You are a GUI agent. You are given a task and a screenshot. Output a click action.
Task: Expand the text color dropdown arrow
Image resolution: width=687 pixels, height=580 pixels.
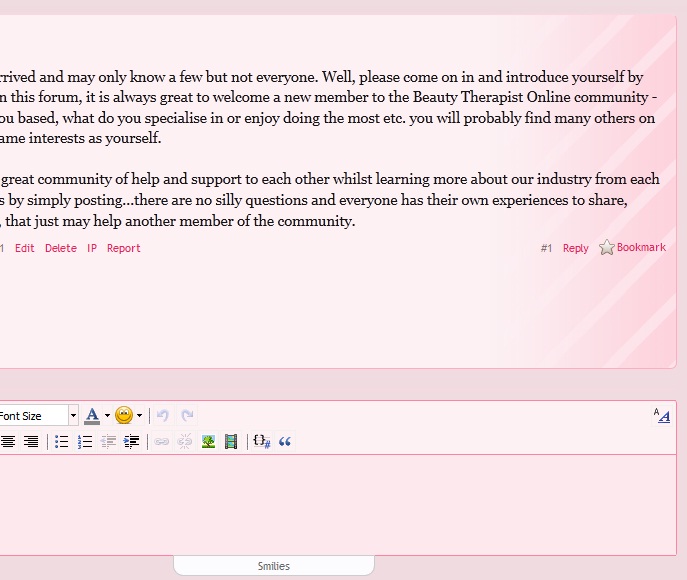point(107,415)
